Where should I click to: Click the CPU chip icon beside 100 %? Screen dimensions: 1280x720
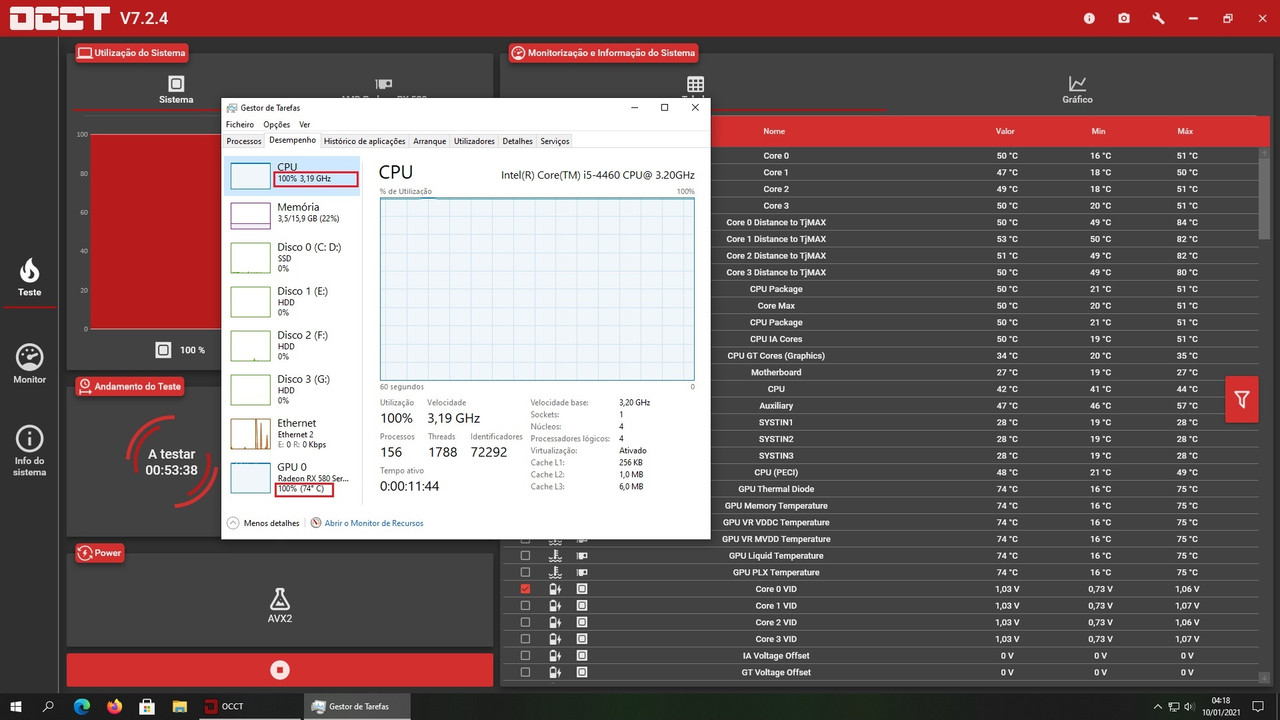[163, 350]
